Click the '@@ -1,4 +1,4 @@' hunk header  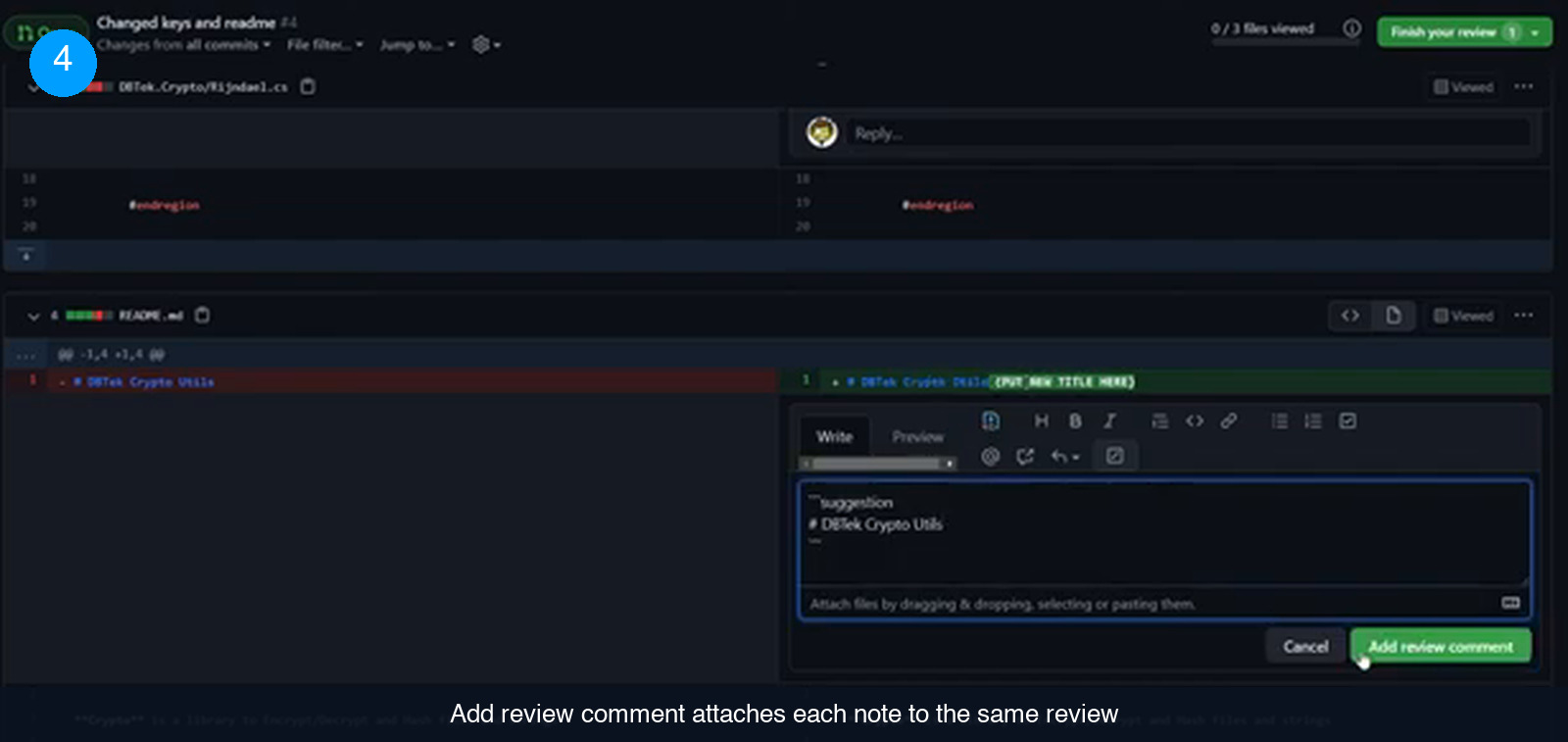coord(111,354)
